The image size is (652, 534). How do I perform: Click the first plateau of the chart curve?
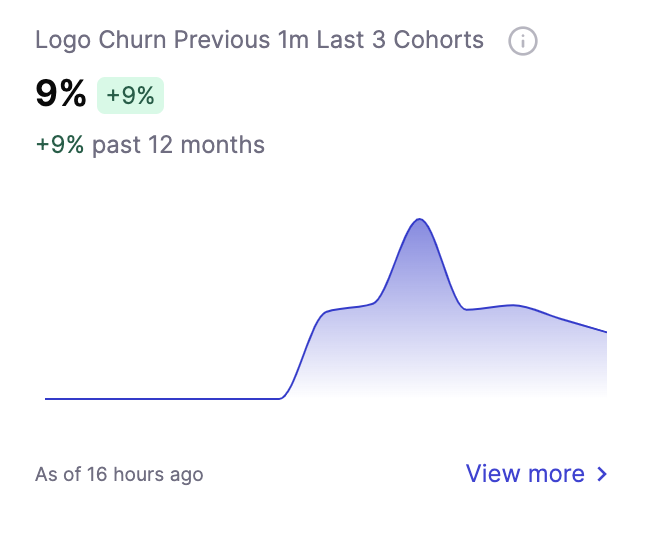click(349, 308)
